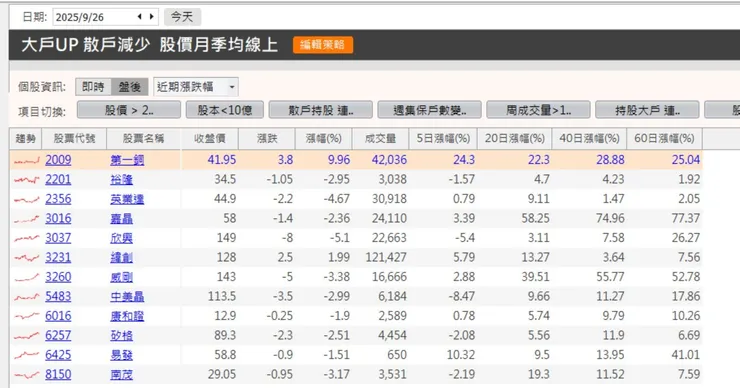740x388 pixels.
Task: Open stock code link 6016
Action: pos(58,316)
